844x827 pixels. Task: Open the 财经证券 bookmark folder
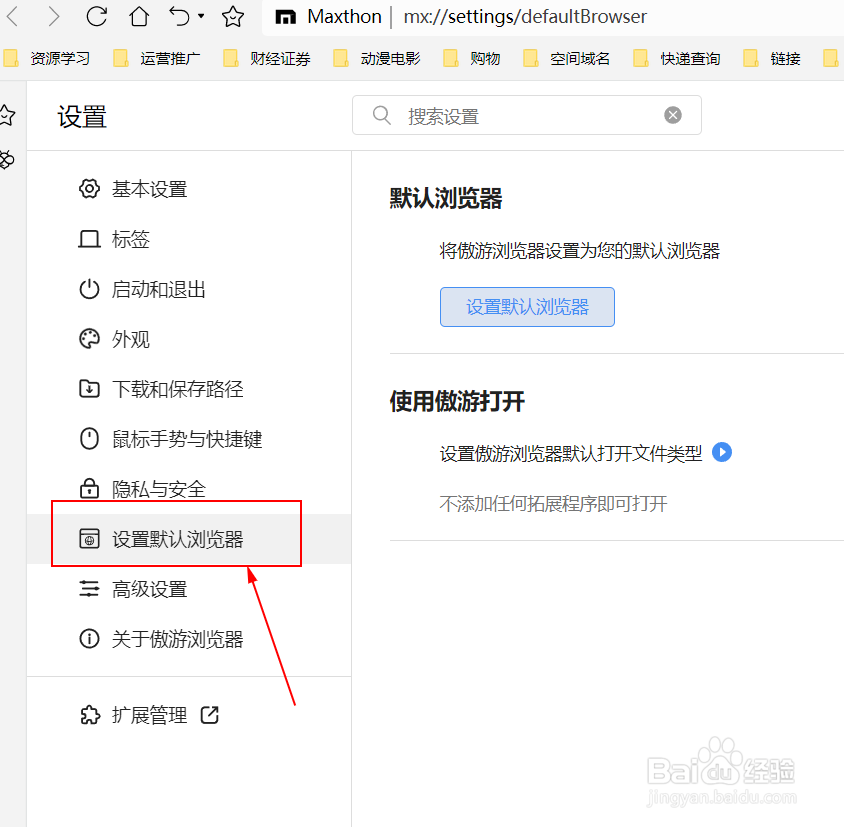point(267,58)
